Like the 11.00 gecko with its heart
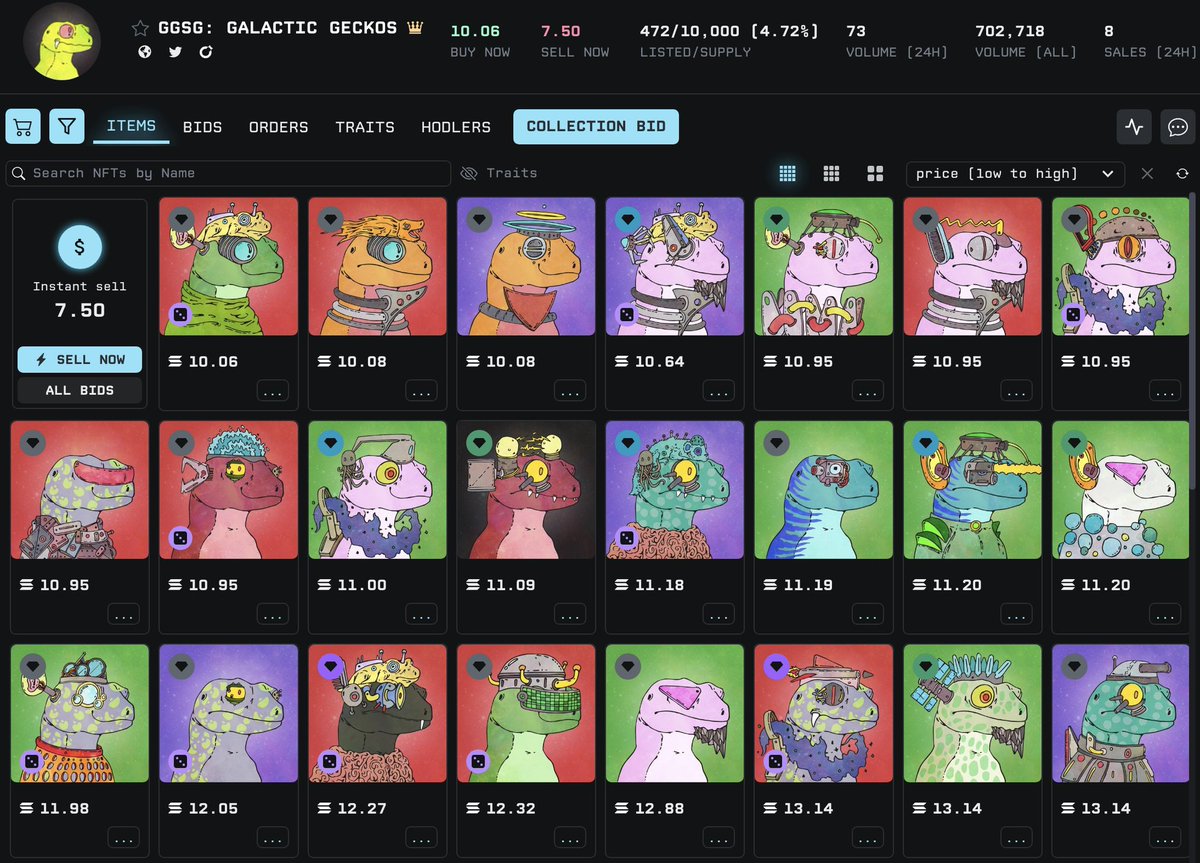The width and height of the screenshot is (1200, 863). [x=330, y=442]
